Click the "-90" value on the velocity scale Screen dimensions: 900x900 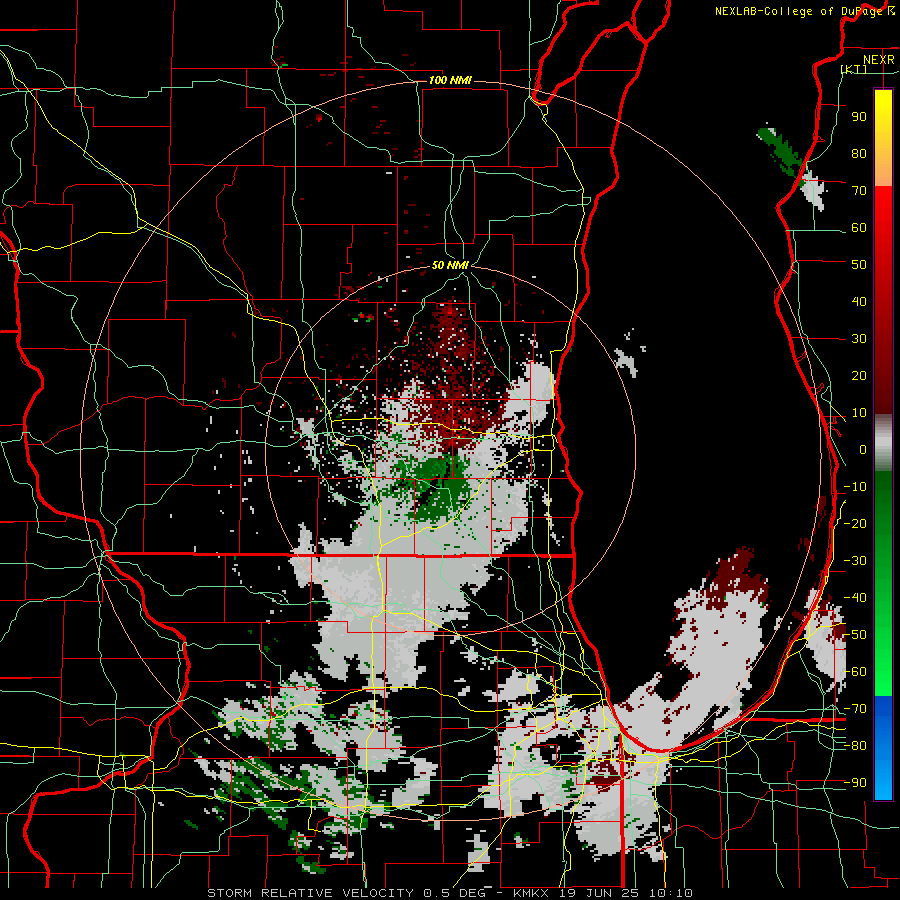point(855,783)
